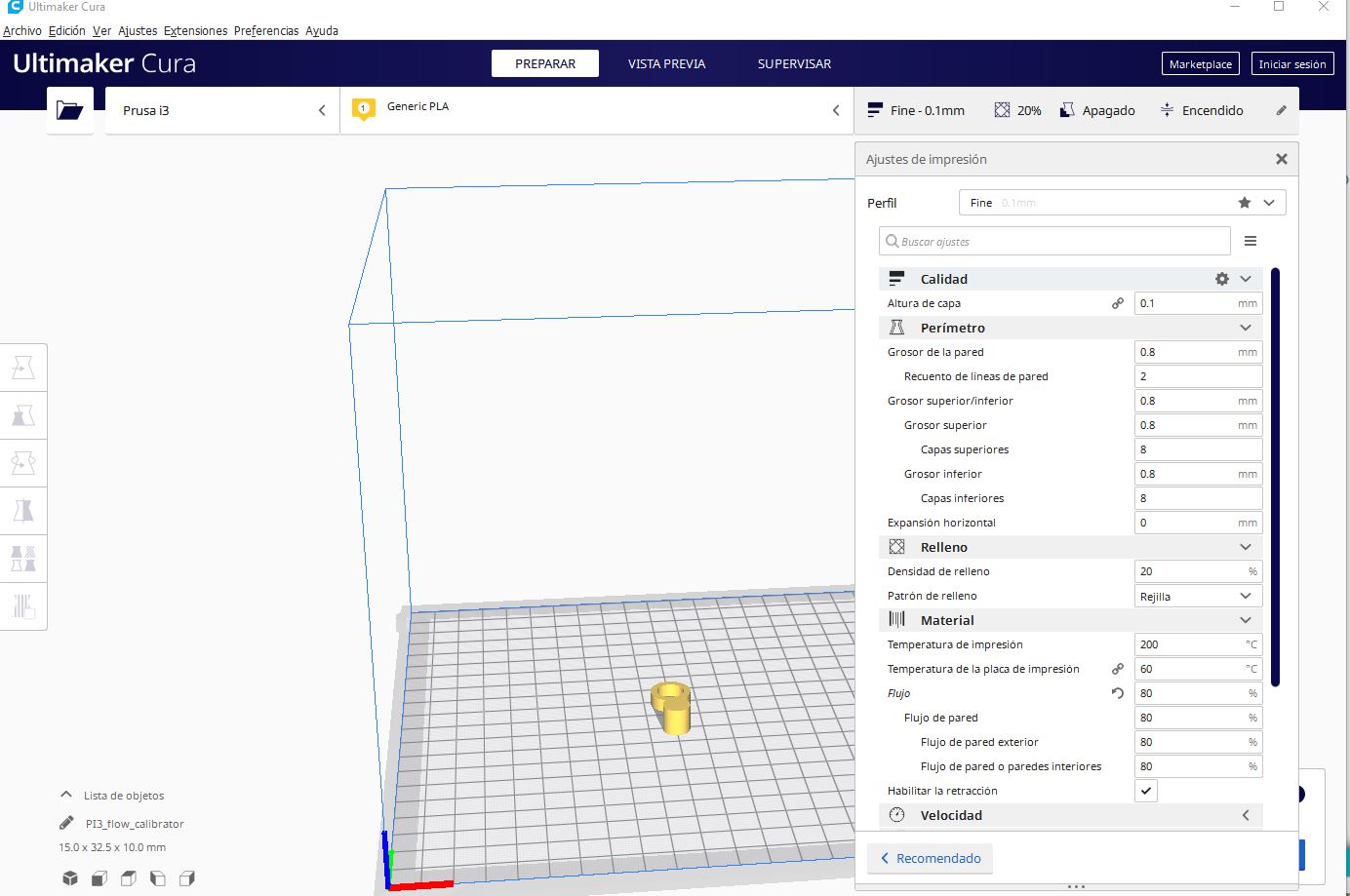The image size is (1350, 896).
Task: Open the Perfil Fine dropdown
Action: click(x=1122, y=203)
